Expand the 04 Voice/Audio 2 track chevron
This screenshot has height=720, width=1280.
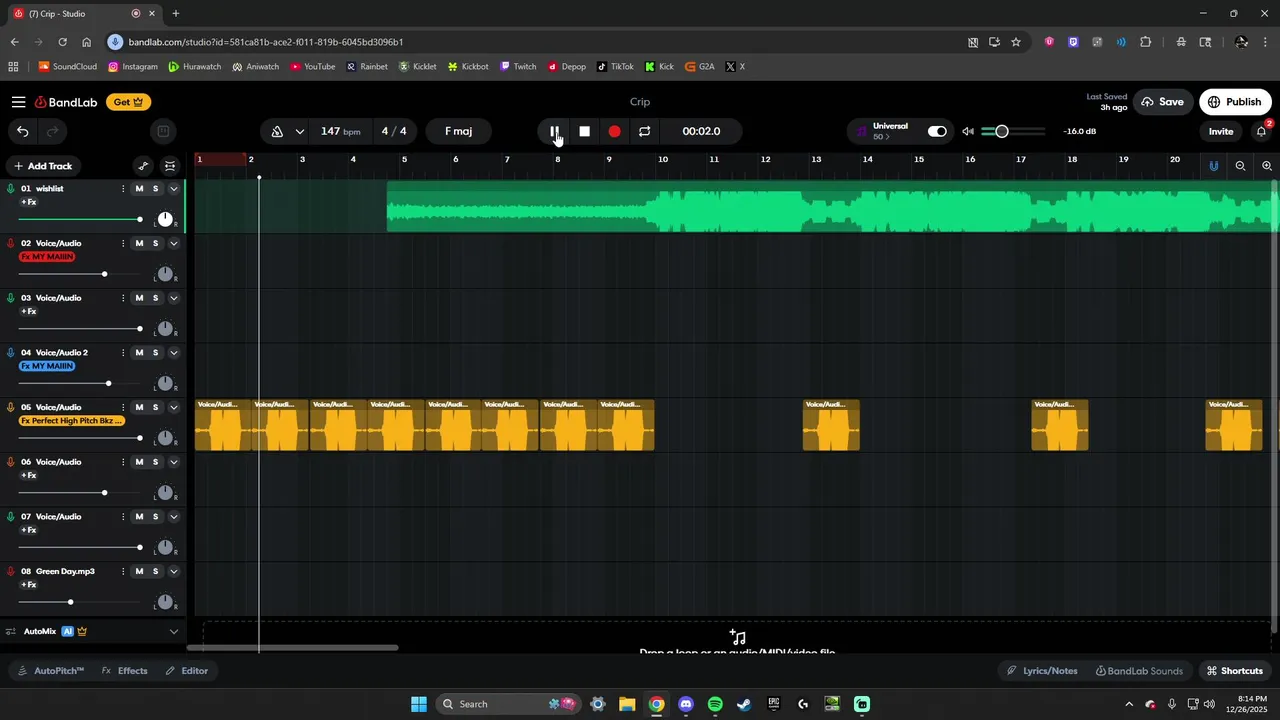click(173, 352)
